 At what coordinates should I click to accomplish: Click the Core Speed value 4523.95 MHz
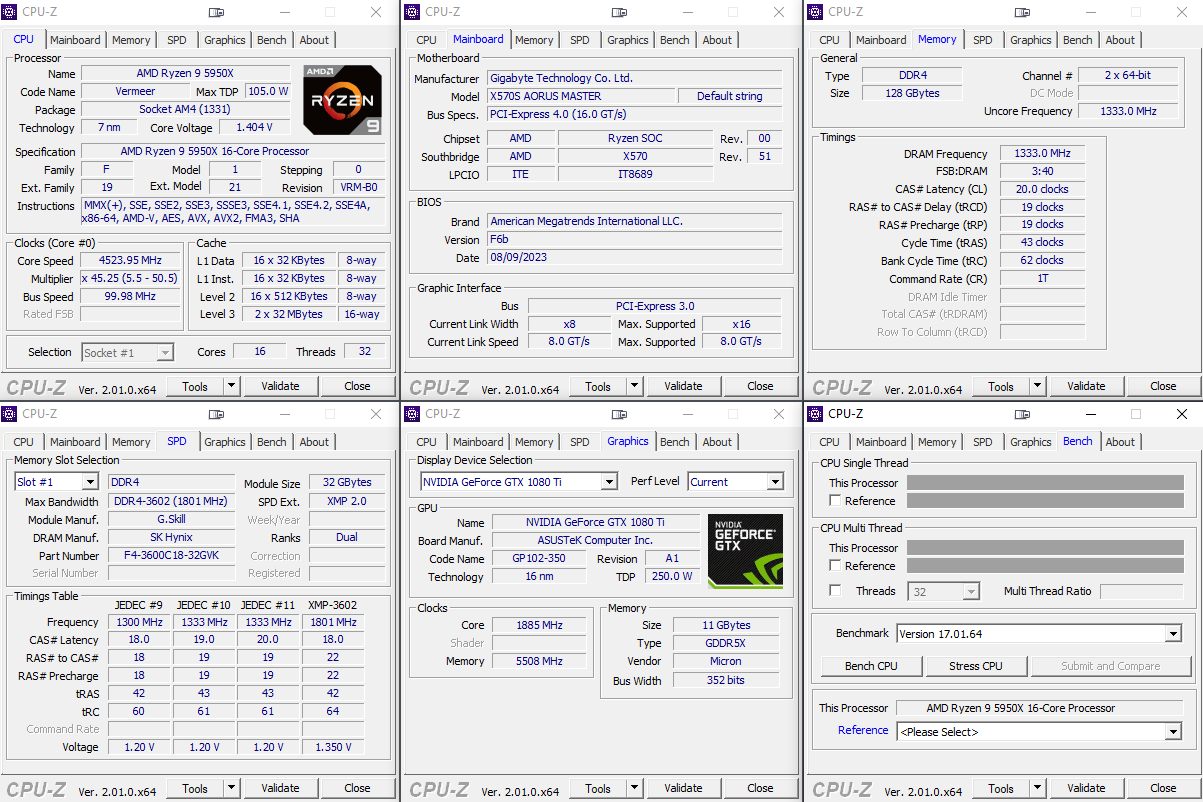(131, 261)
